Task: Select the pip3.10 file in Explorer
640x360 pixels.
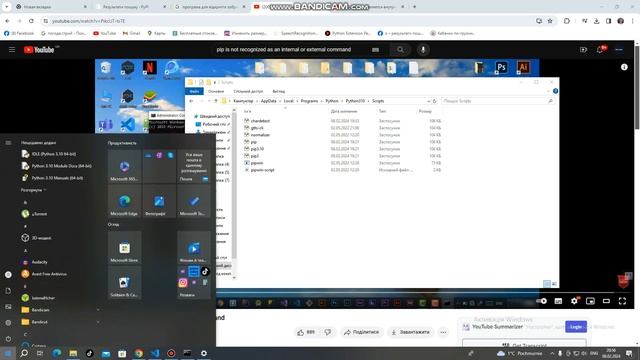Action: pyautogui.click(x=257, y=149)
